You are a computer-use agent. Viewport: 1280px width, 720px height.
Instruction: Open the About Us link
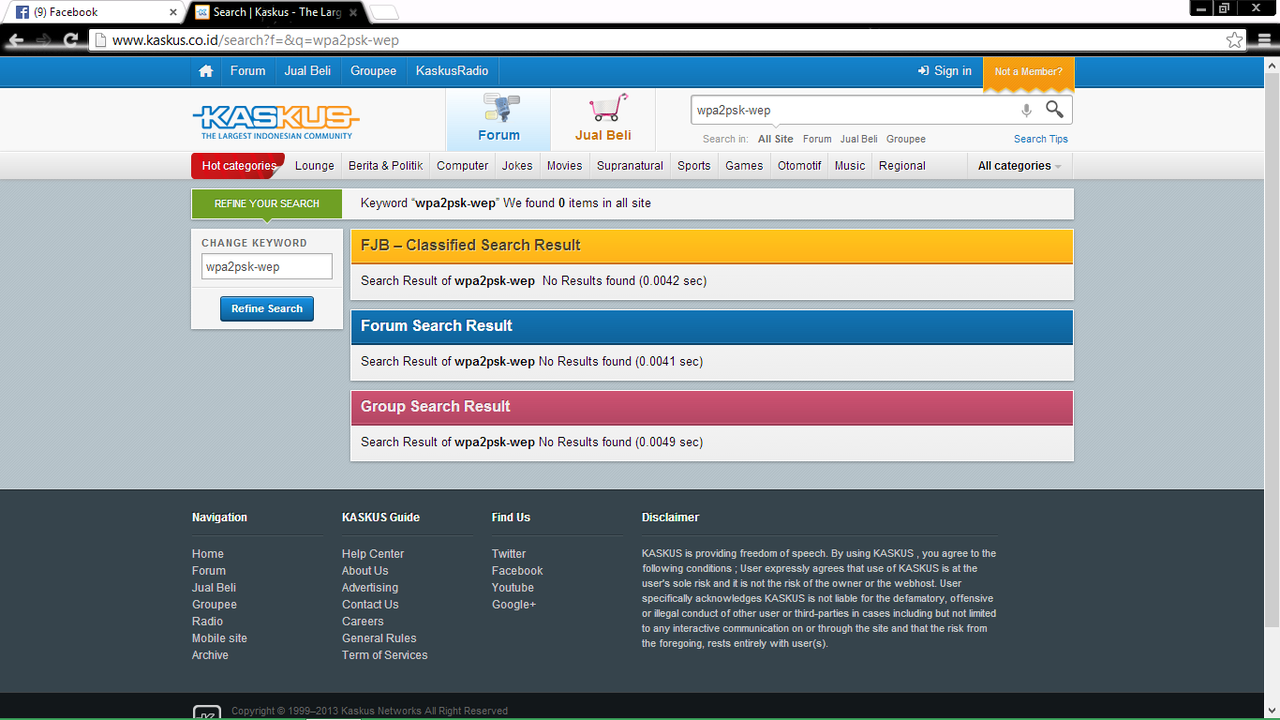(365, 571)
